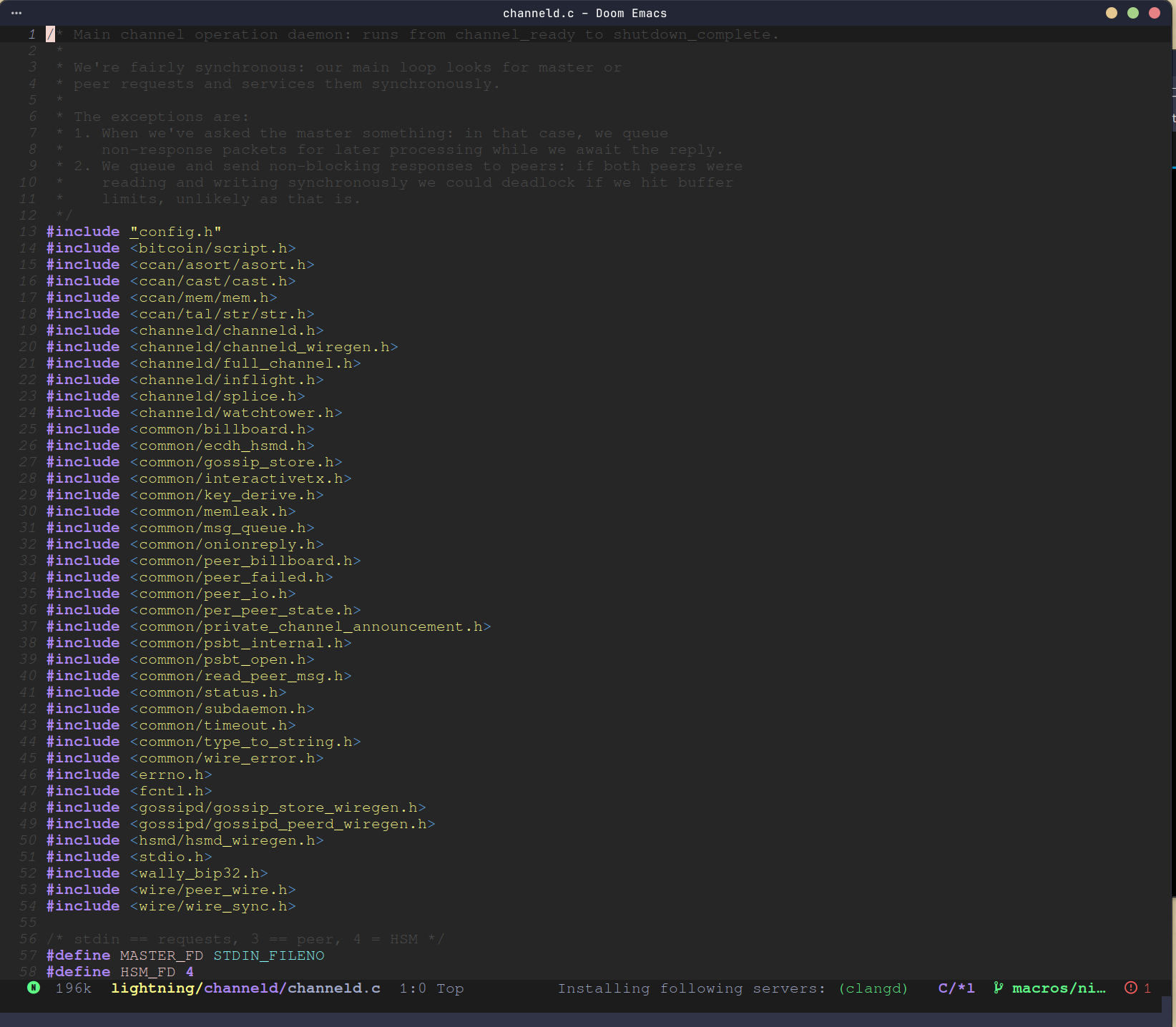Click <channeld/channeld_wiregen.h> header name

coord(264,347)
